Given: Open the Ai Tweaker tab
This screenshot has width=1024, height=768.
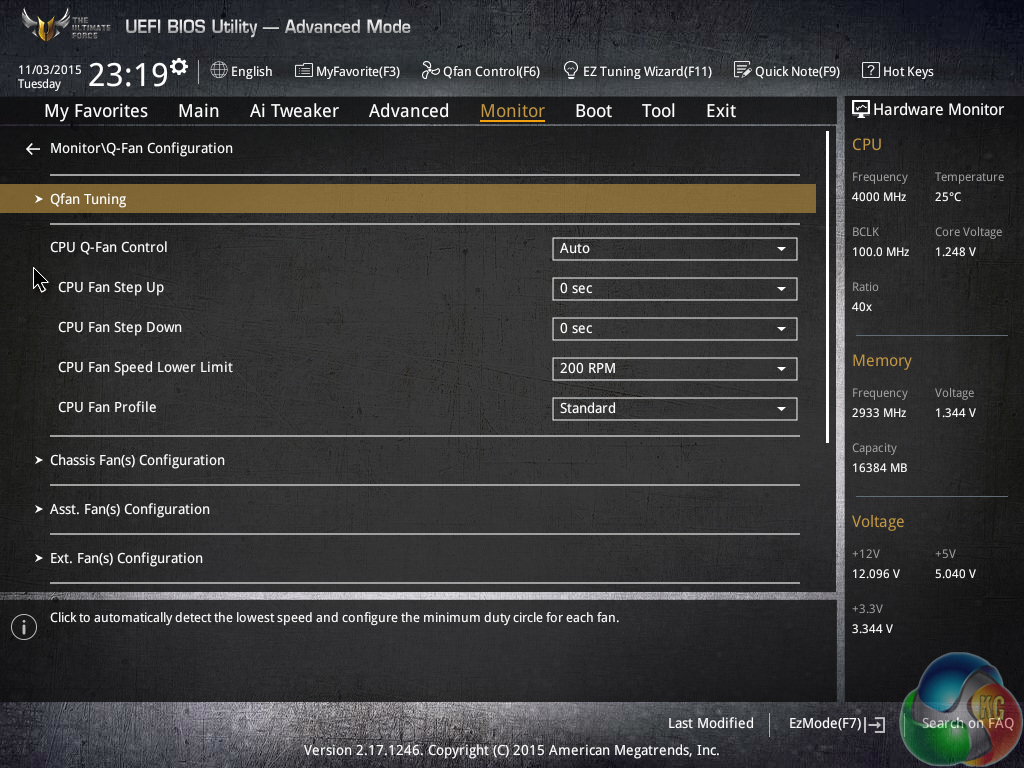Looking at the screenshot, I should pos(294,111).
